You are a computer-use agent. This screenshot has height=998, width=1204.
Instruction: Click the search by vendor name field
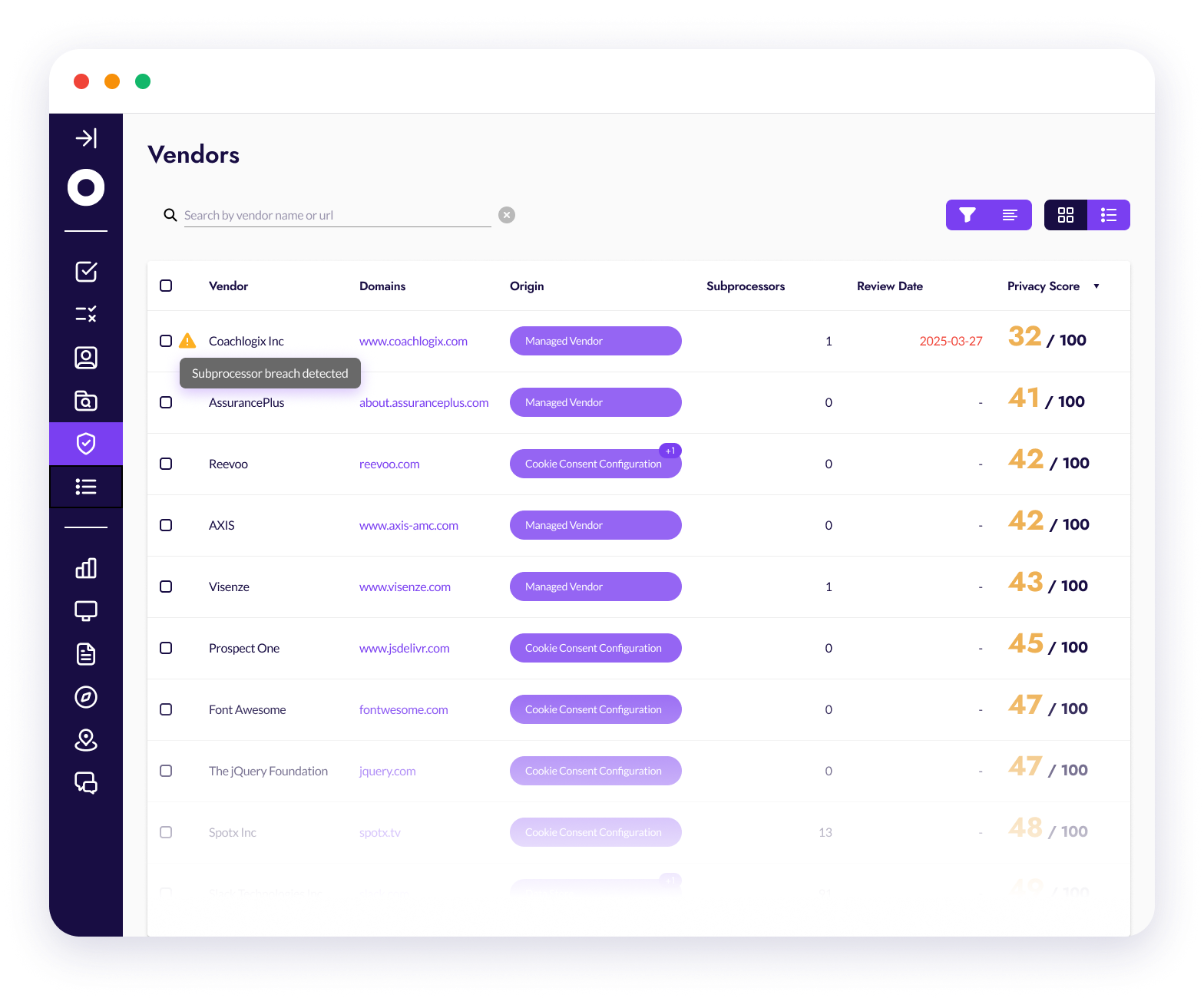point(338,215)
